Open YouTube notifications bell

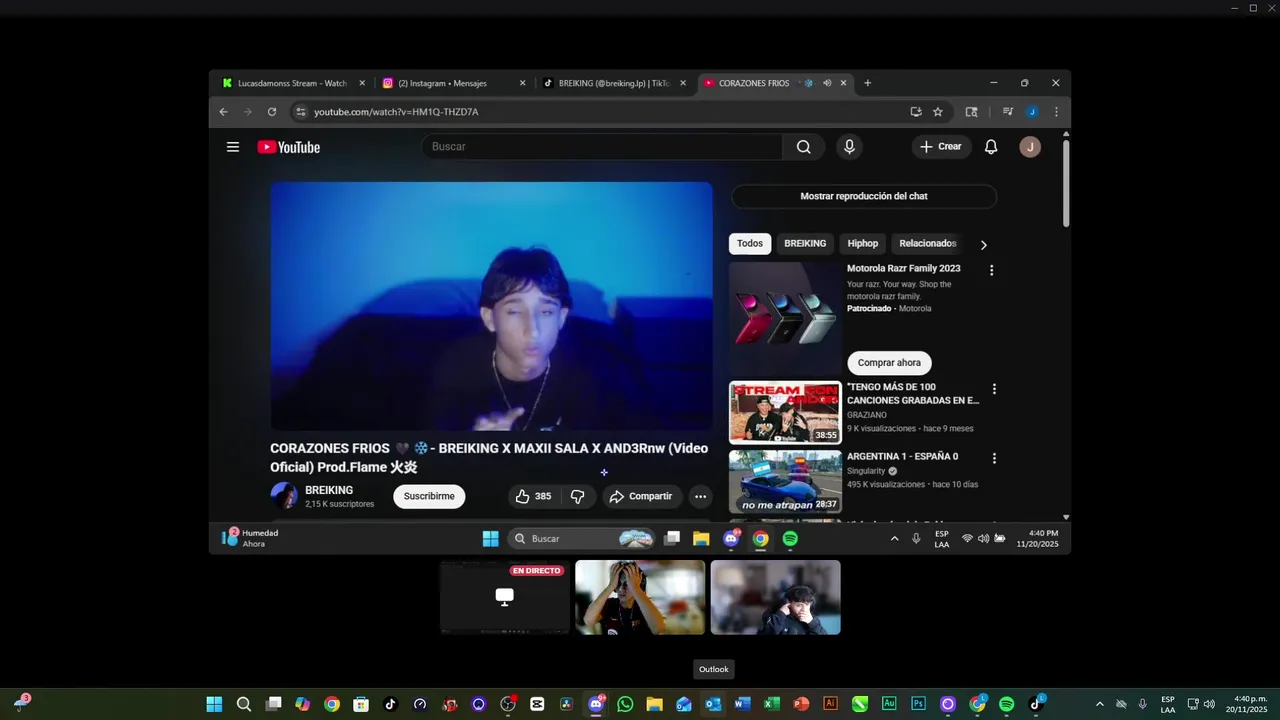click(991, 147)
